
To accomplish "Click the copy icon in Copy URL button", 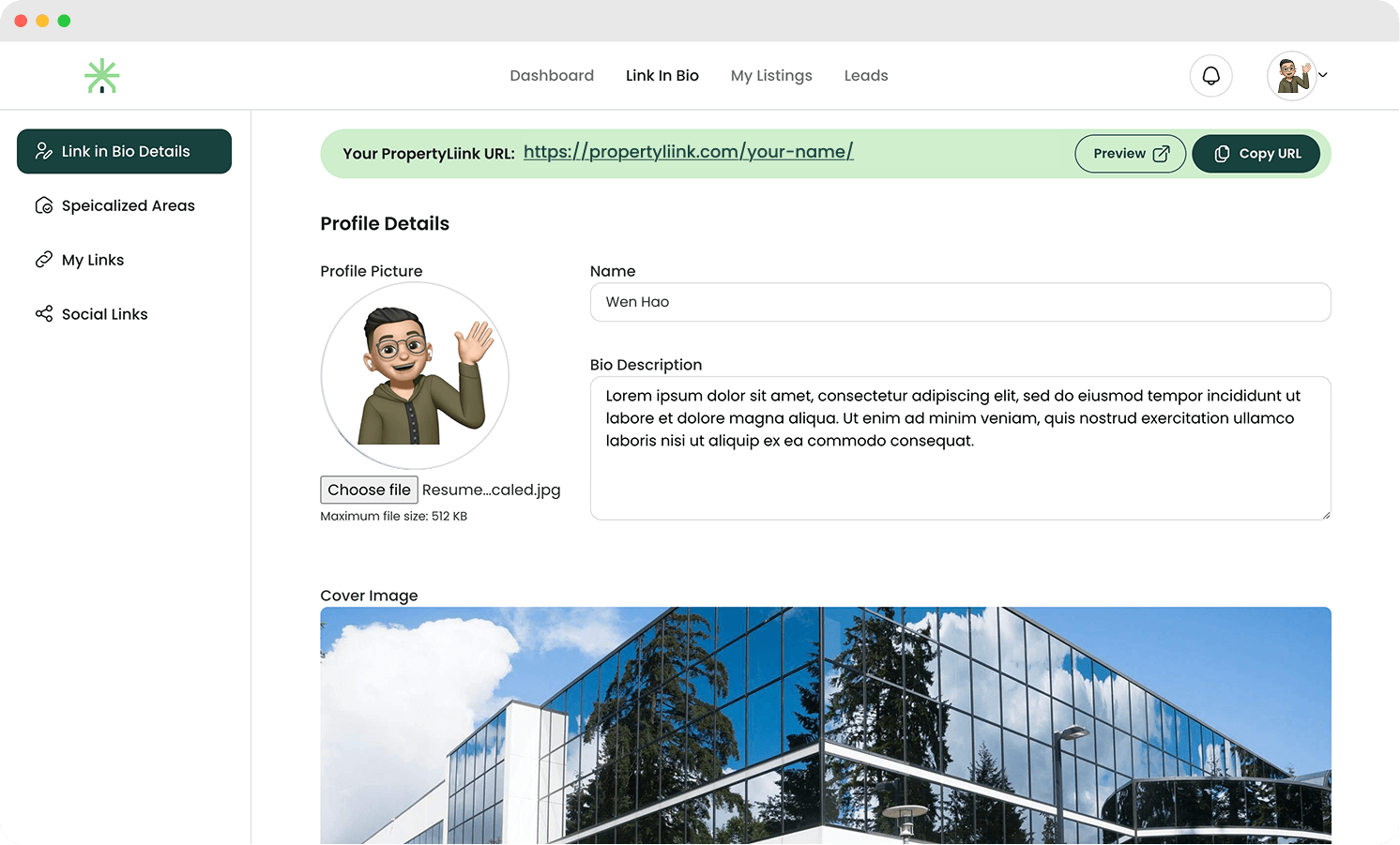I will pos(1222,154).
